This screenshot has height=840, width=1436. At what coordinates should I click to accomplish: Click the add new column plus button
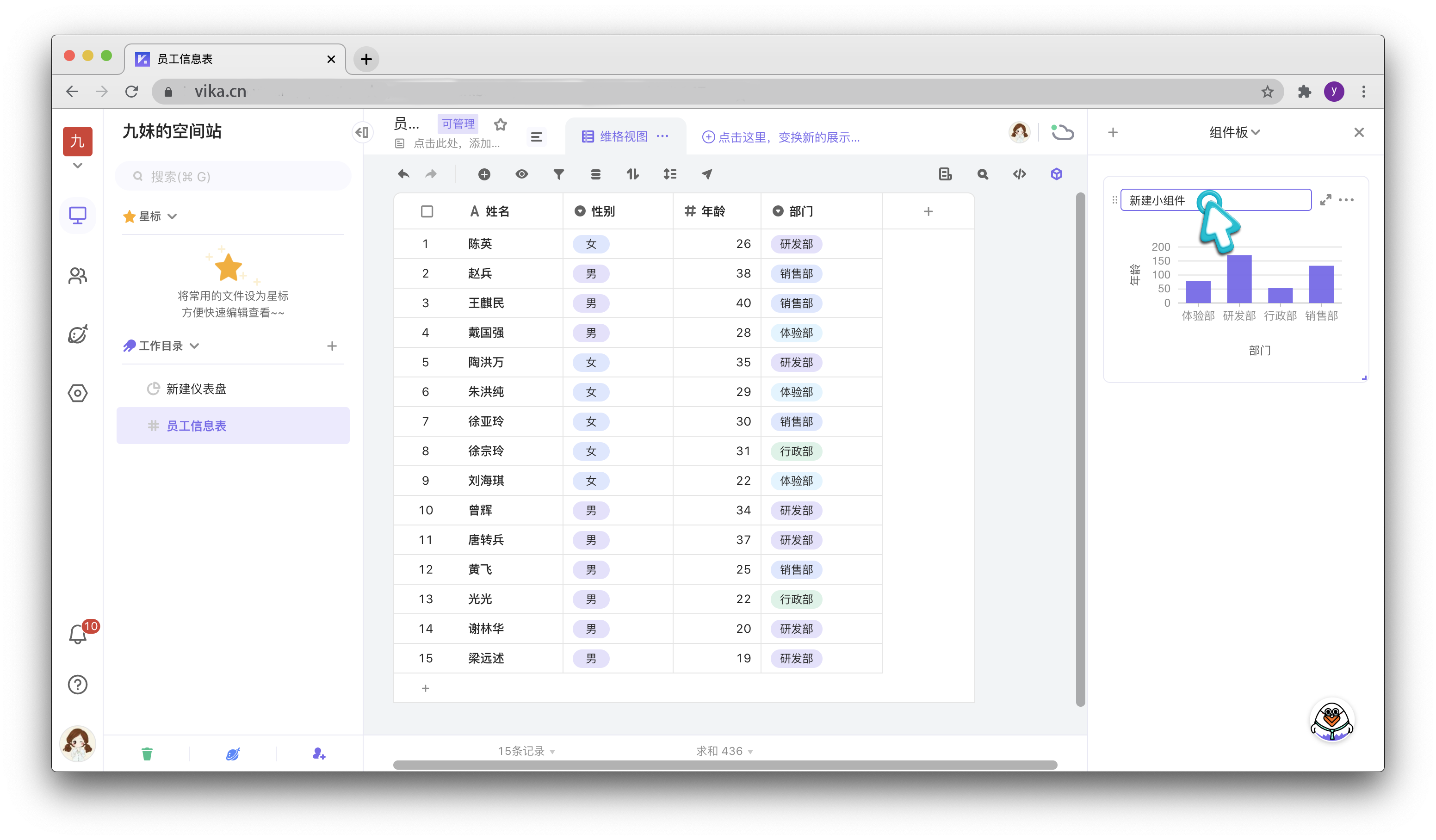(928, 211)
